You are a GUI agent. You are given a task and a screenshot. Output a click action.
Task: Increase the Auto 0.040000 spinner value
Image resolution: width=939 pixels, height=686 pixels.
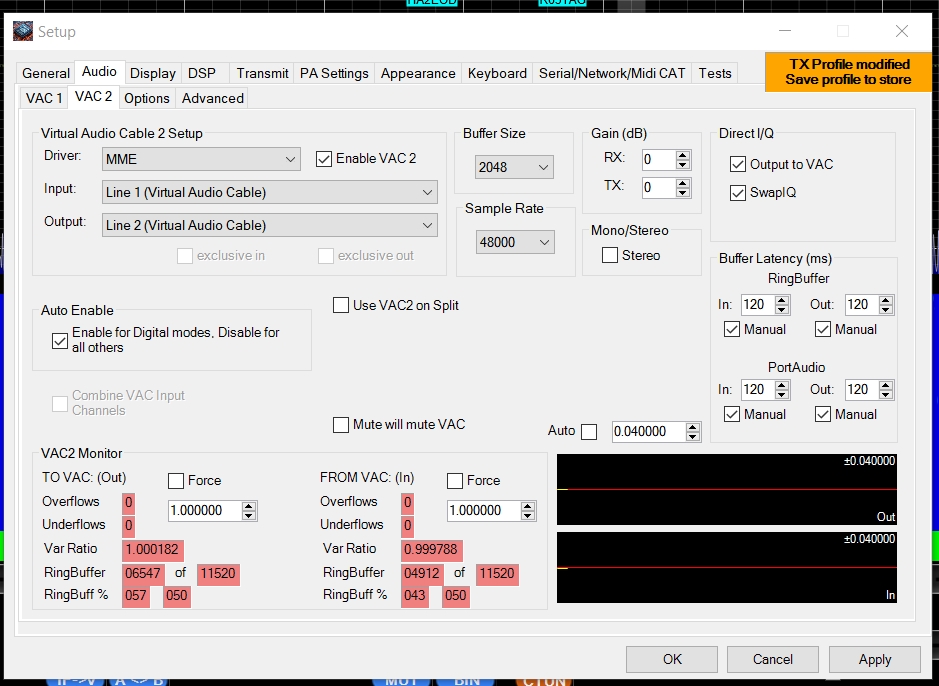[693, 427]
